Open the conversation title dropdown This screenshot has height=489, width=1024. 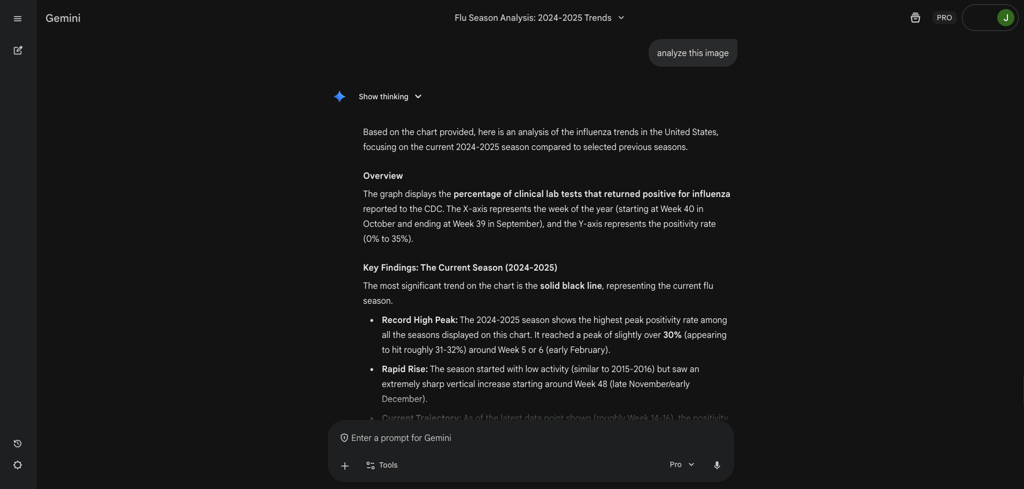[x=539, y=18]
